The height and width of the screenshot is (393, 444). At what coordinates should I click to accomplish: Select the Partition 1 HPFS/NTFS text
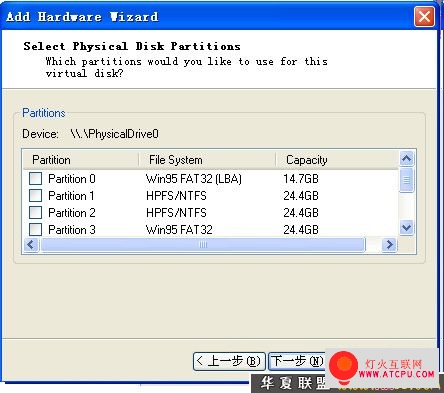(x=176, y=196)
